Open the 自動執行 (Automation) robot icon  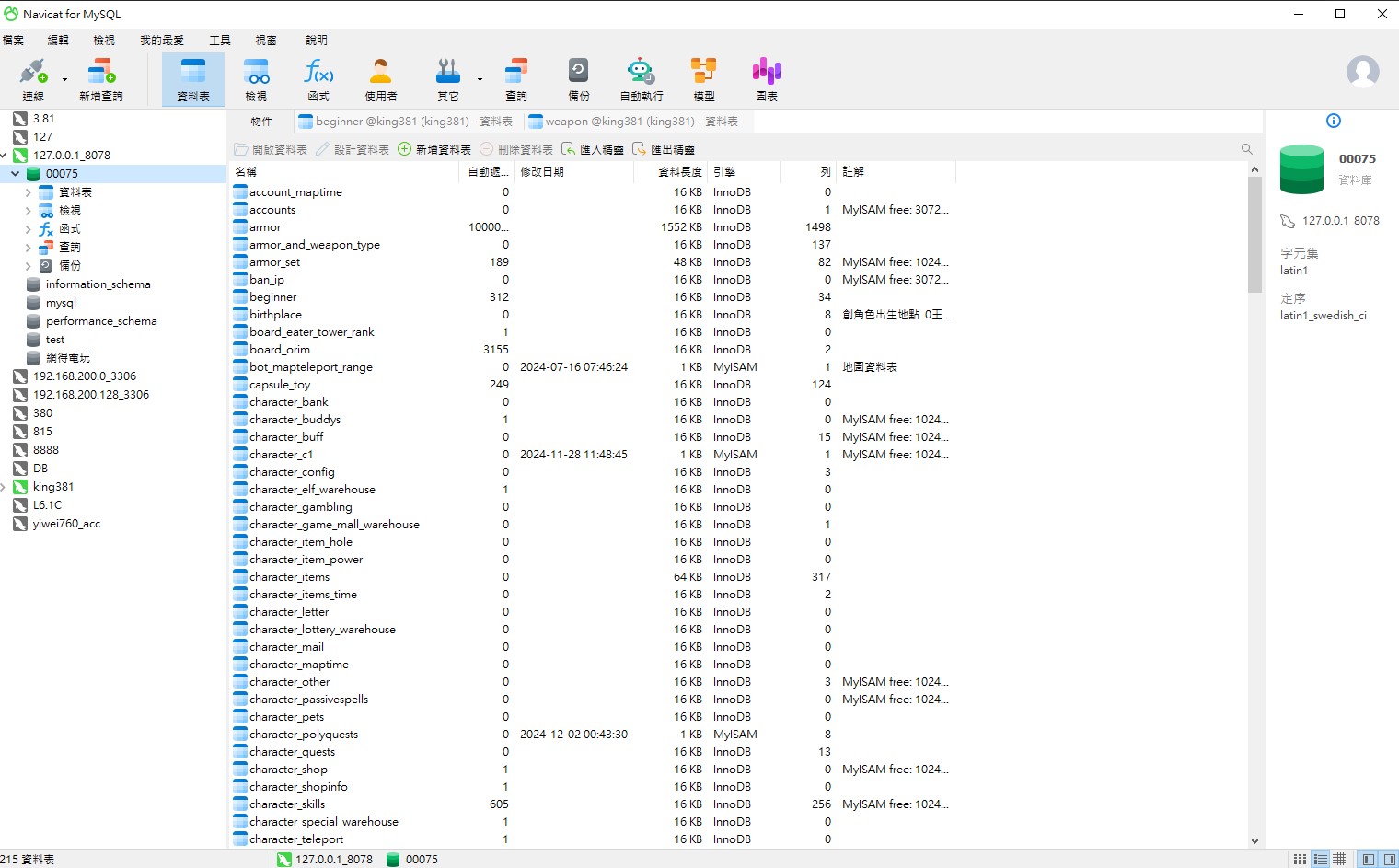(642, 79)
